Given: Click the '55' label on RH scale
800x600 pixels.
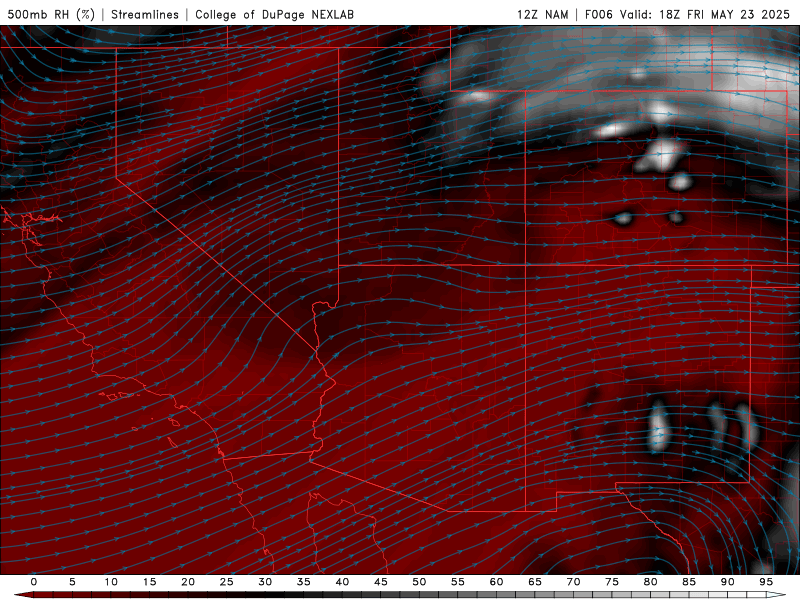Looking at the screenshot, I should tap(458, 582).
